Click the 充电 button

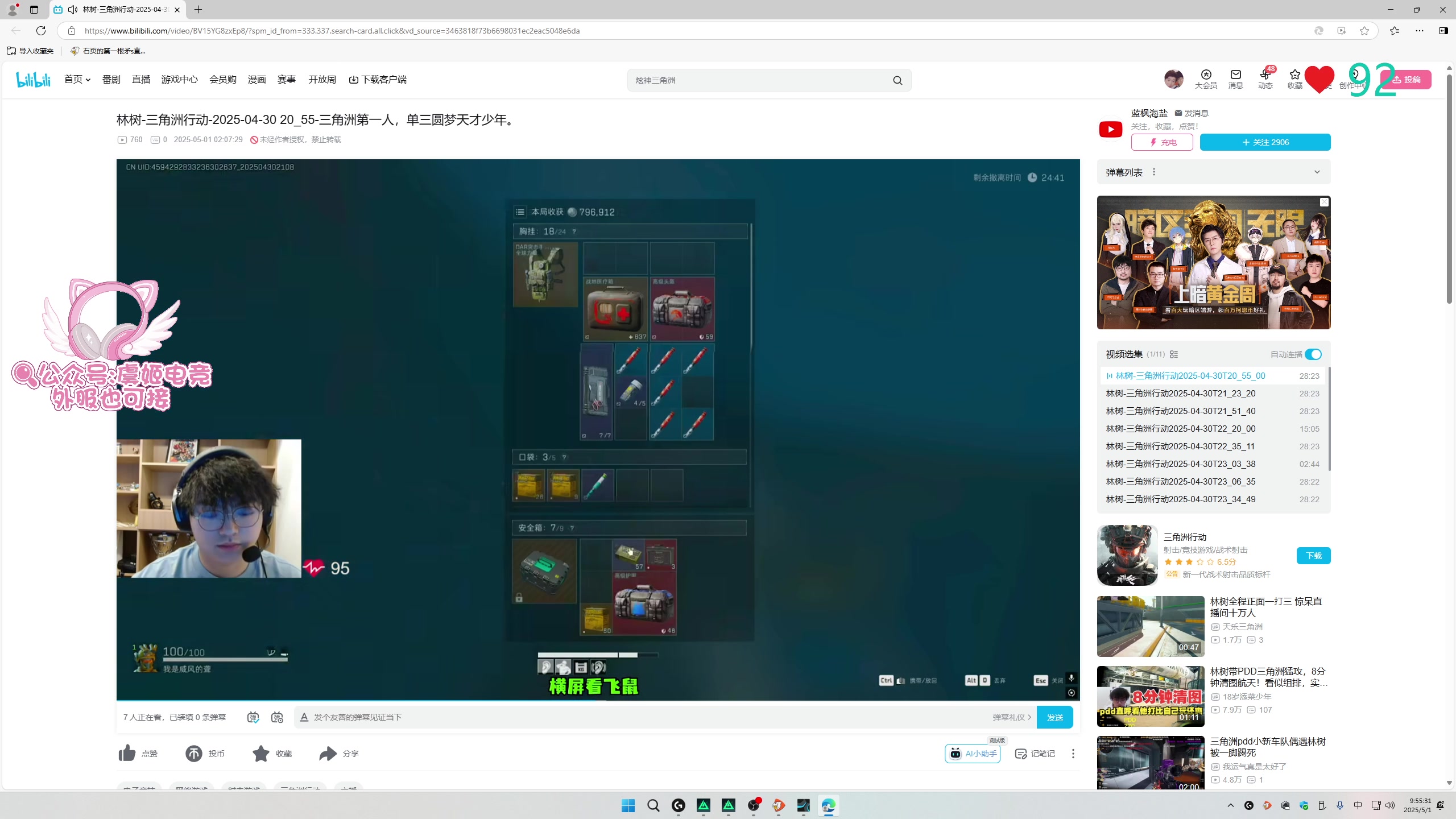point(1162,142)
